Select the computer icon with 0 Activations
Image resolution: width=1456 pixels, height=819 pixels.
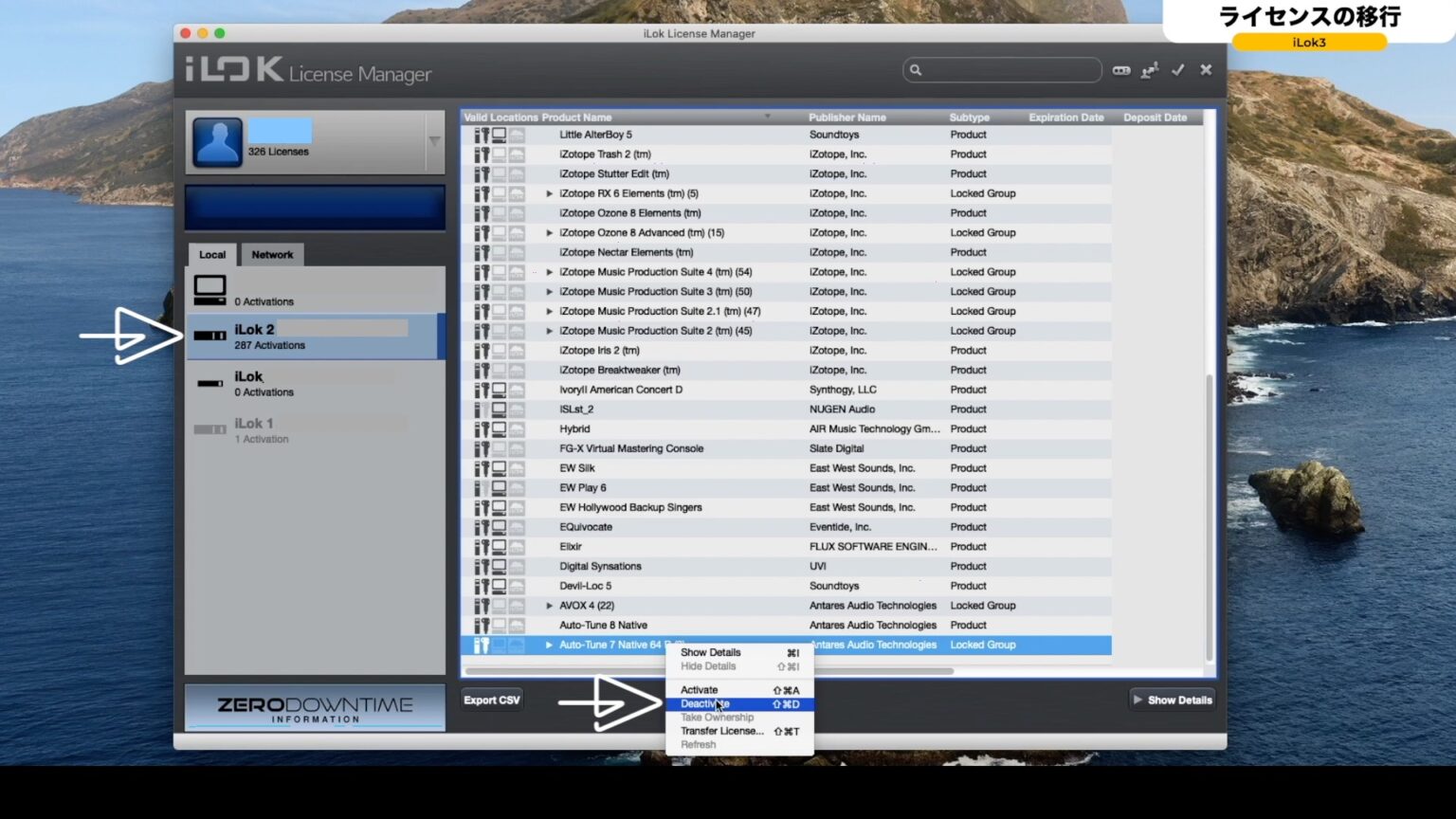coord(209,290)
